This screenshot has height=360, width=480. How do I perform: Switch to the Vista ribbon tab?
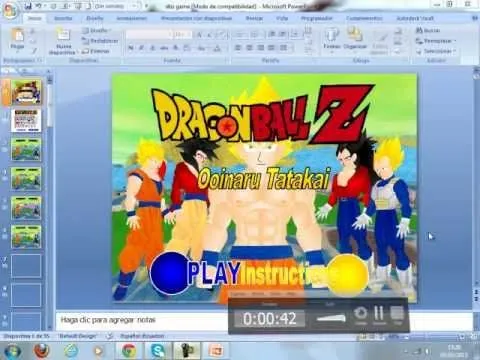[282, 18]
